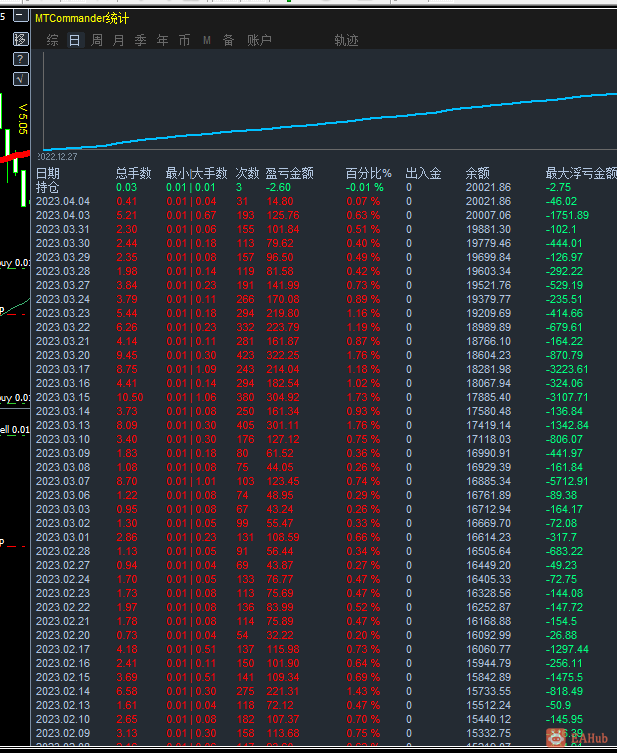Click date cell 2023.02.28
This screenshot has width=617, height=753.
click(x=63, y=551)
